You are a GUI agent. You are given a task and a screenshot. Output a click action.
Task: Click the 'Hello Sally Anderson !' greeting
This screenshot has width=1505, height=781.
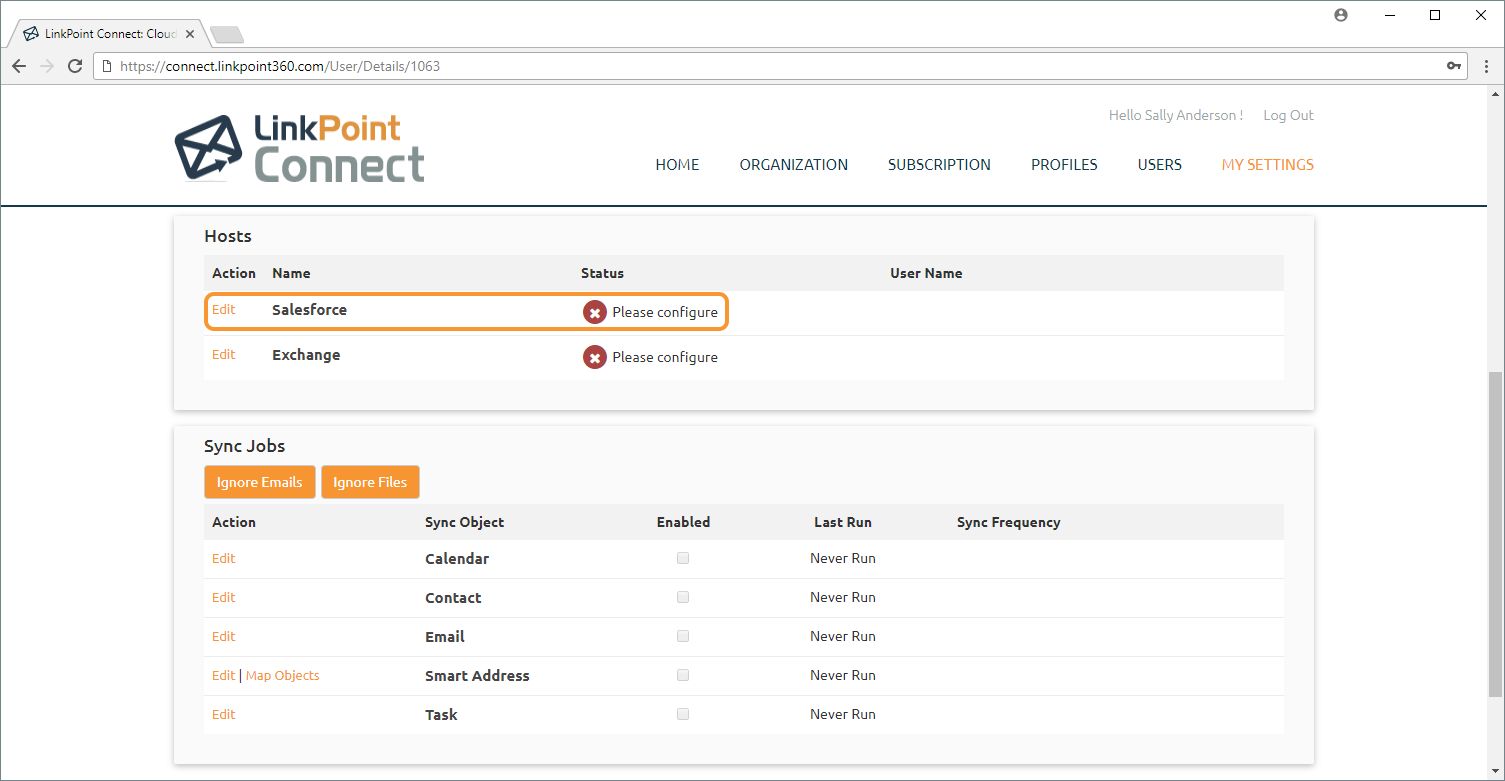pyautogui.click(x=1176, y=115)
